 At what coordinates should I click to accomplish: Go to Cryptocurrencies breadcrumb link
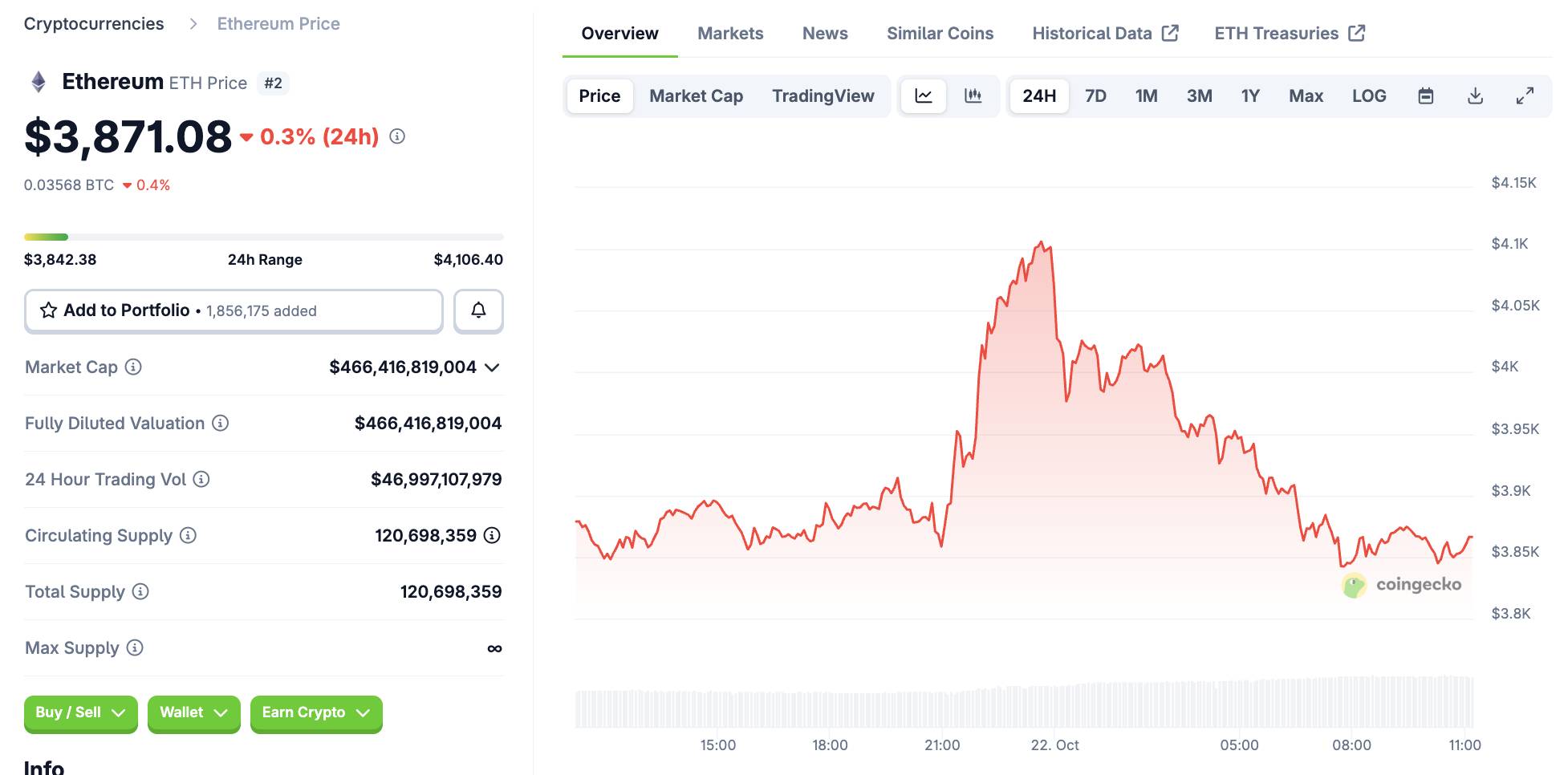tap(94, 24)
